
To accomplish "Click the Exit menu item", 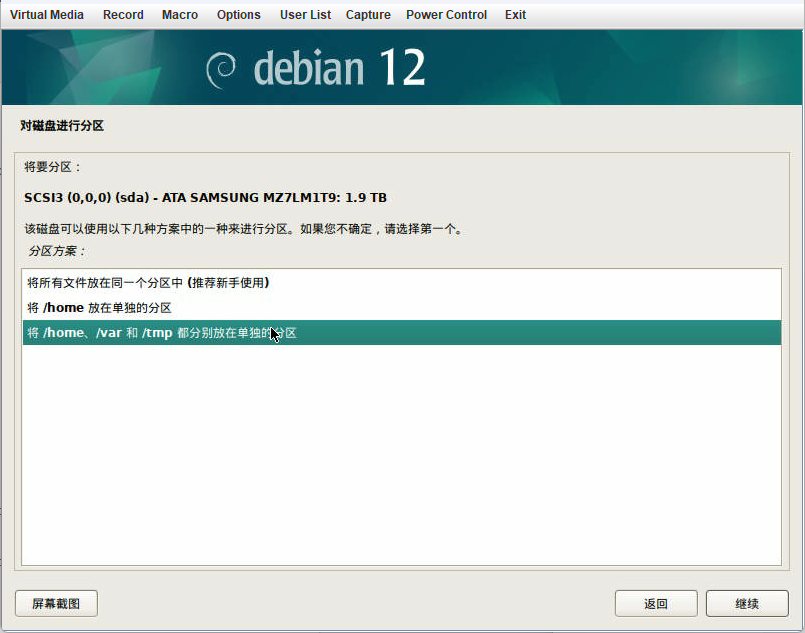I will (x=515, y=15).
